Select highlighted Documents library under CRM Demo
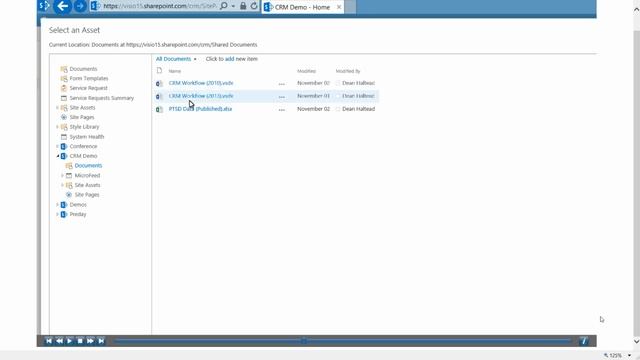 tap(88, 166)
